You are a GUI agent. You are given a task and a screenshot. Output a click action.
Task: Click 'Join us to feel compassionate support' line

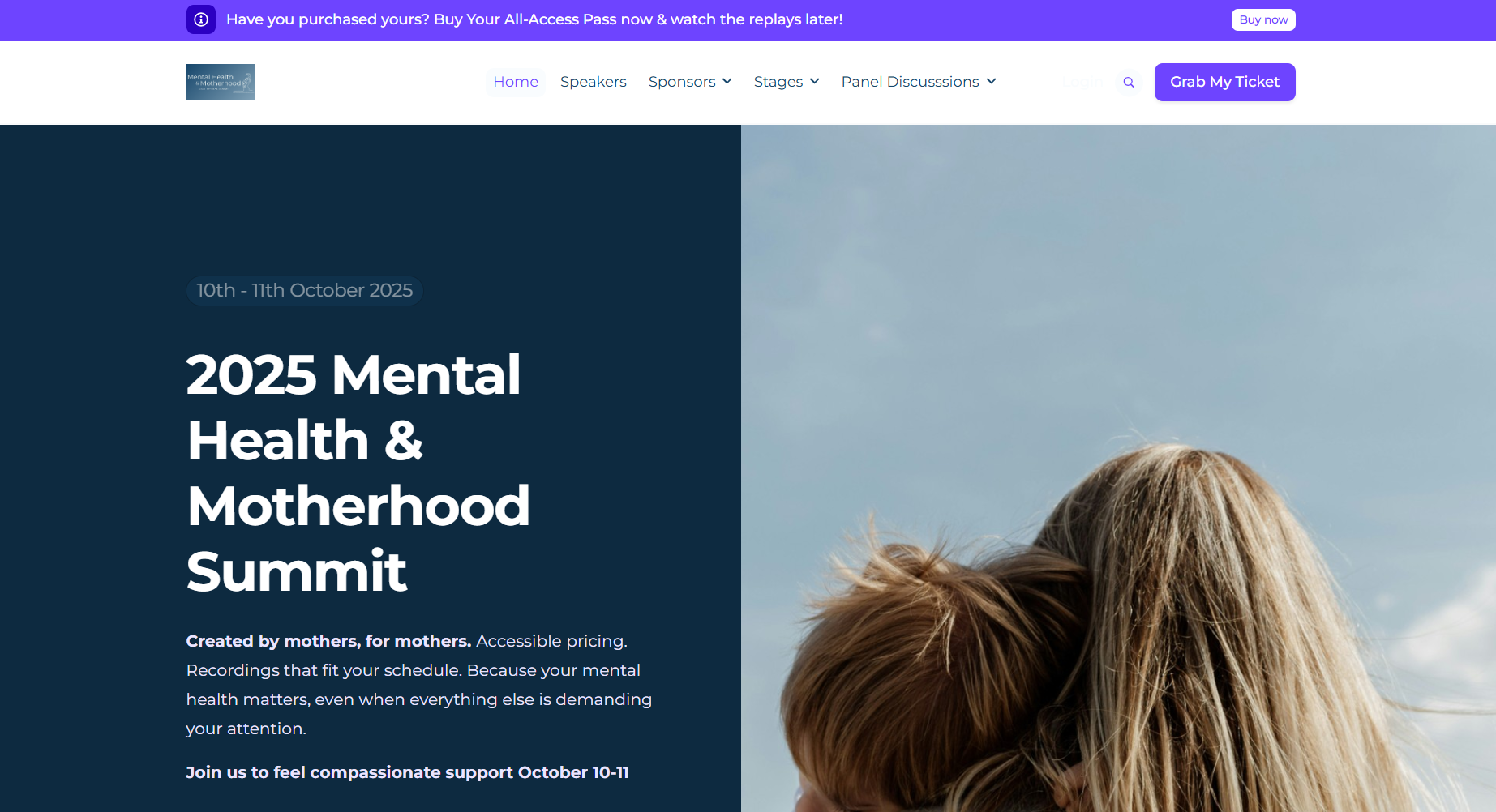(x=408, y=772)
